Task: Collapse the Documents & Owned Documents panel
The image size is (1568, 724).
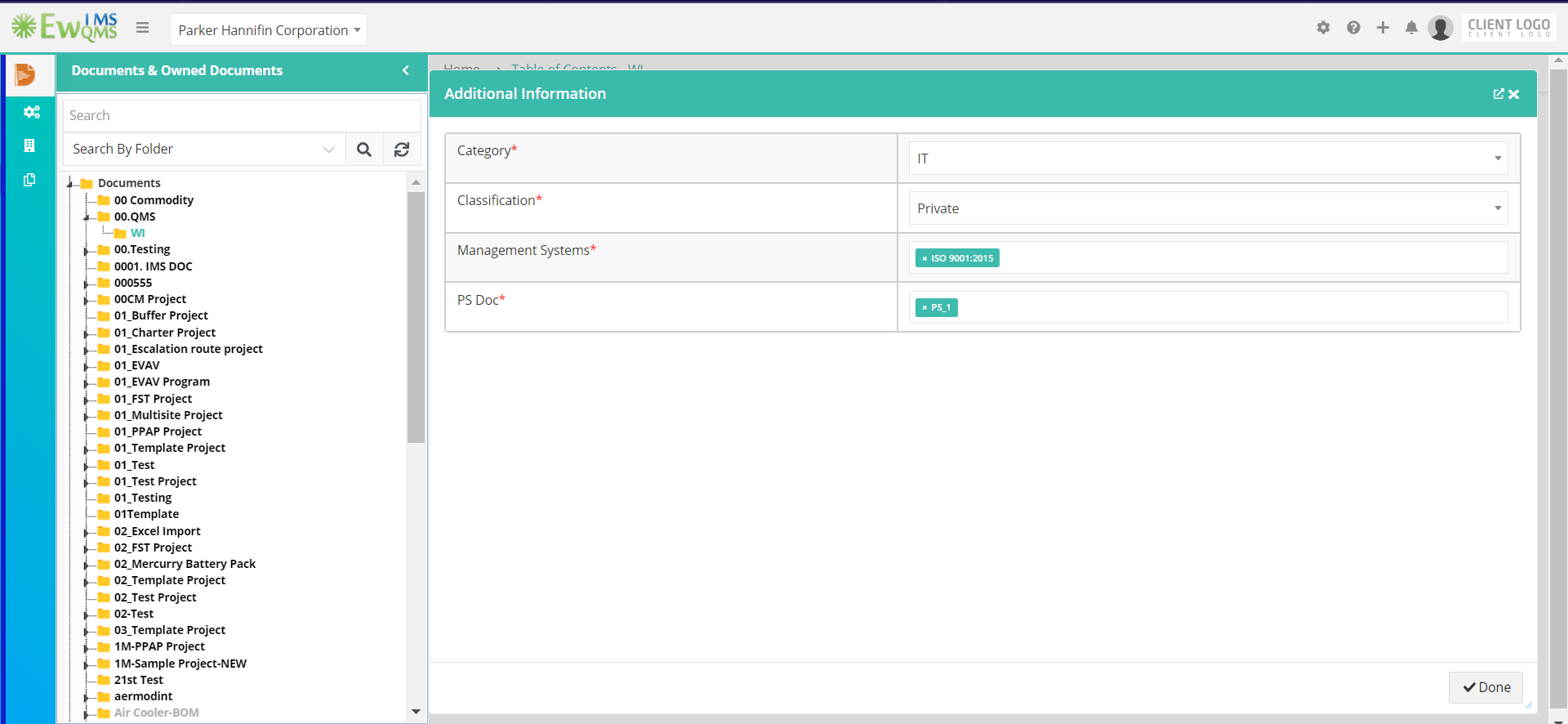Action: (x=405, y=70)
